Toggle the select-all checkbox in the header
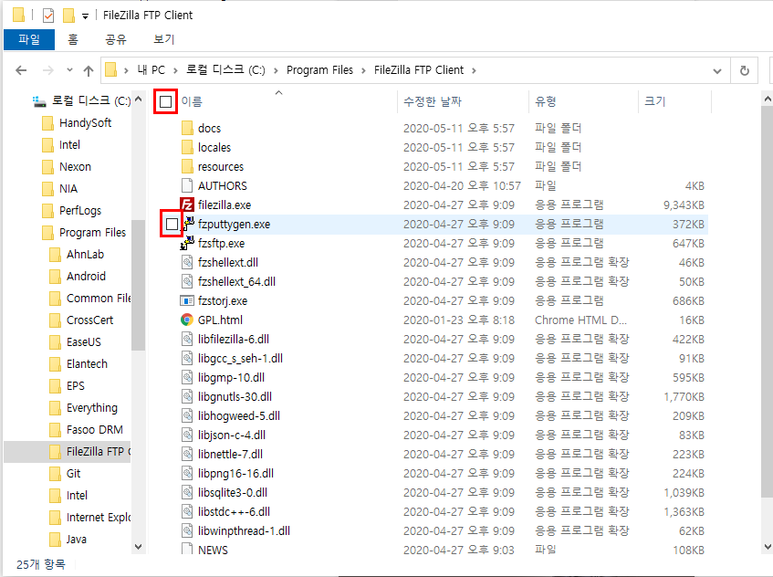 [166, 102]
